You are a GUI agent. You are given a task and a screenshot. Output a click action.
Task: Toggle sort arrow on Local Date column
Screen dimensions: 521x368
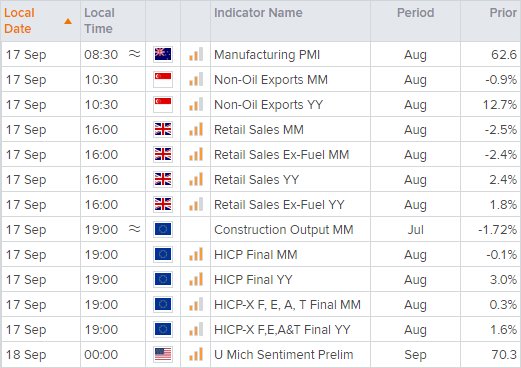pyautogui.click(x=68, y=21)
